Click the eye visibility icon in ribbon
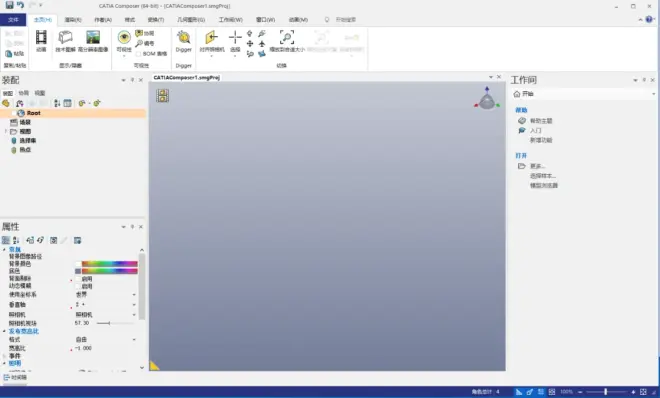Image resolution: width=660 pixels, height=398 pixels. click(124, 37)
